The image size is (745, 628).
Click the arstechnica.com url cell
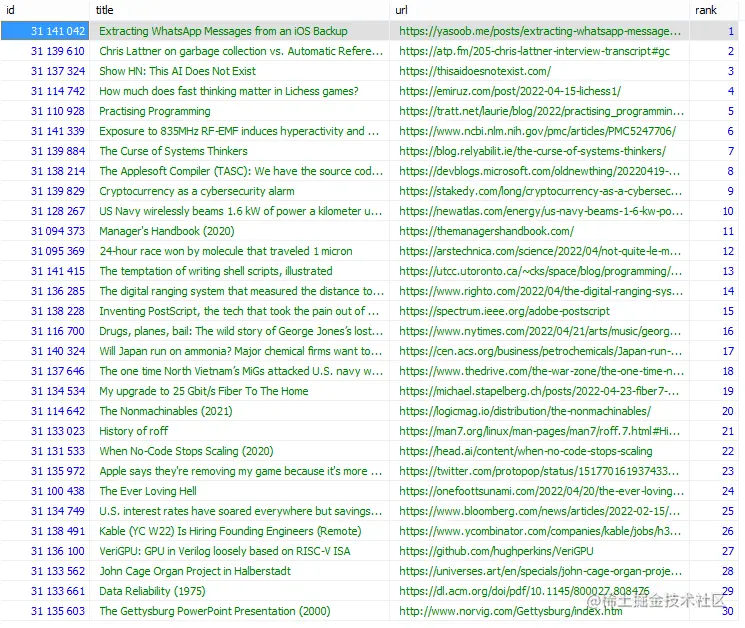coord(539,251)
